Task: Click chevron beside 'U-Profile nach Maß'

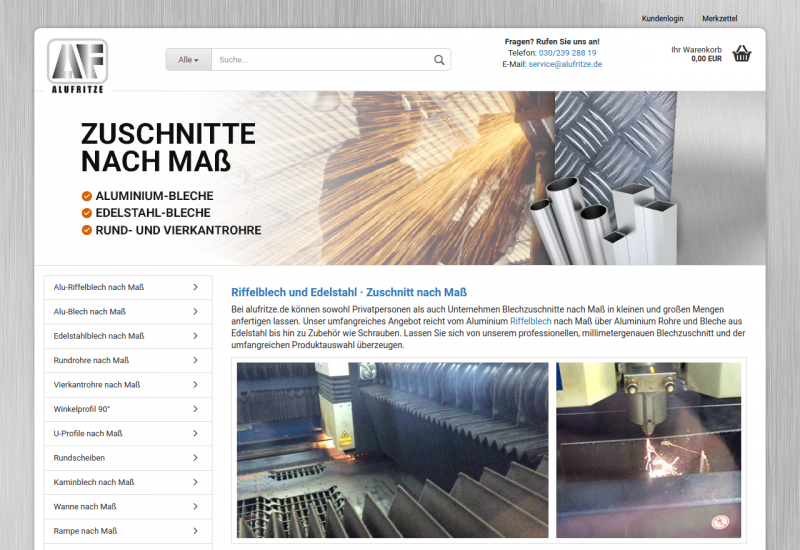Action: (195, 433)
